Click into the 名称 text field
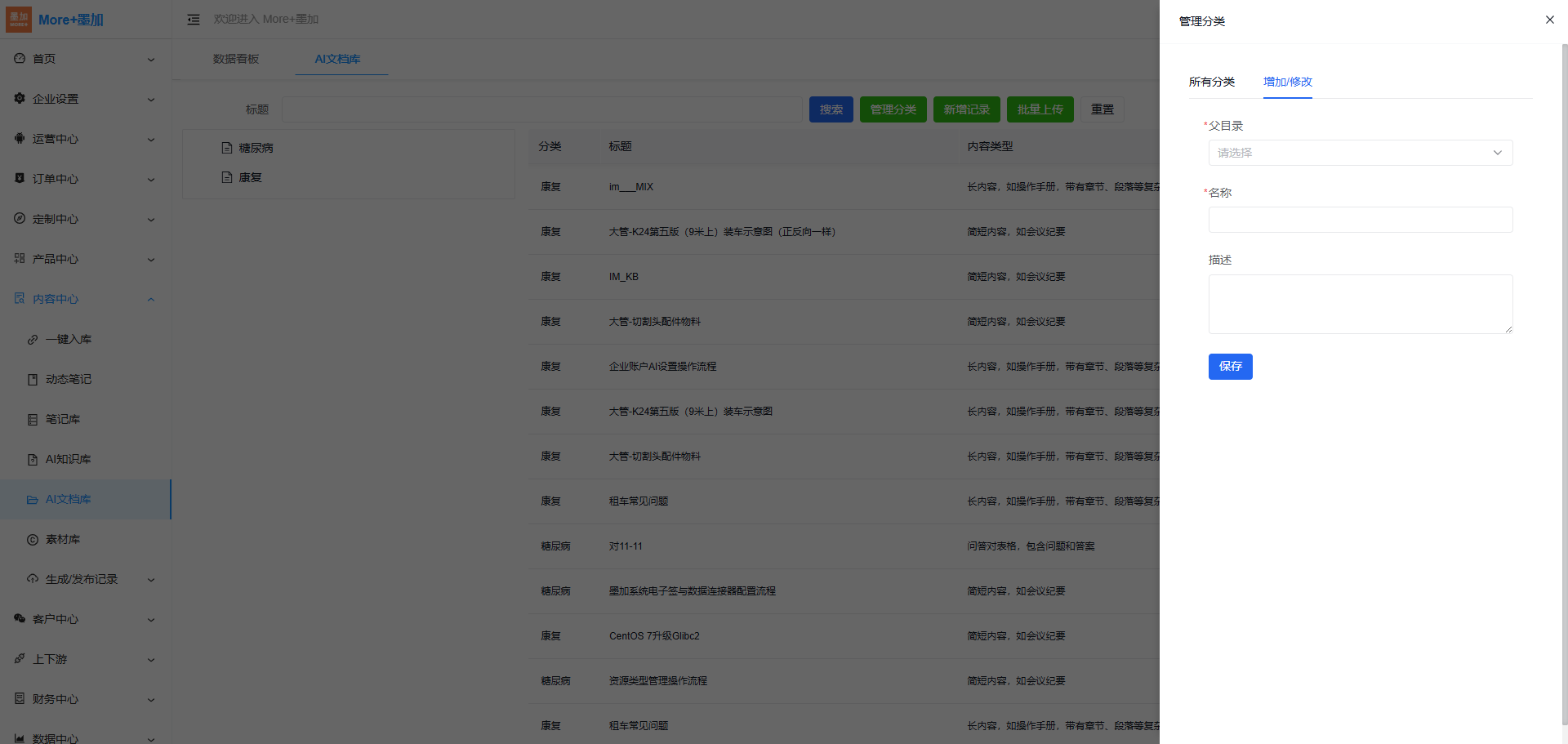This screenshot has width=1568, height=744. (1360, 220)
